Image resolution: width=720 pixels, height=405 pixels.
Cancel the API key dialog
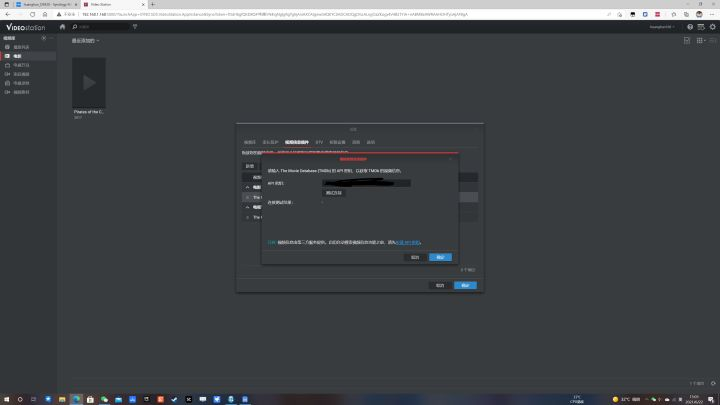click(414, 257)
